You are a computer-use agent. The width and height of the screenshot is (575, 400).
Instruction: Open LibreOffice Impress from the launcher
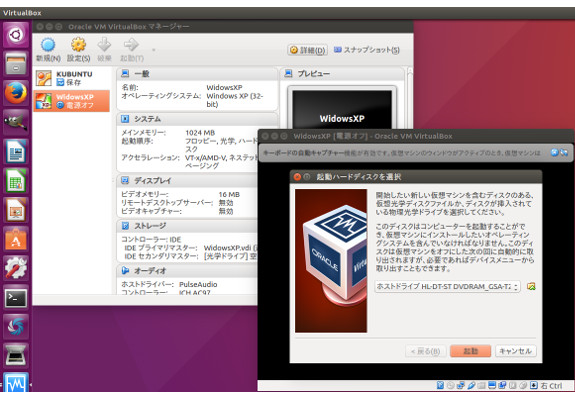coord(16,210)
